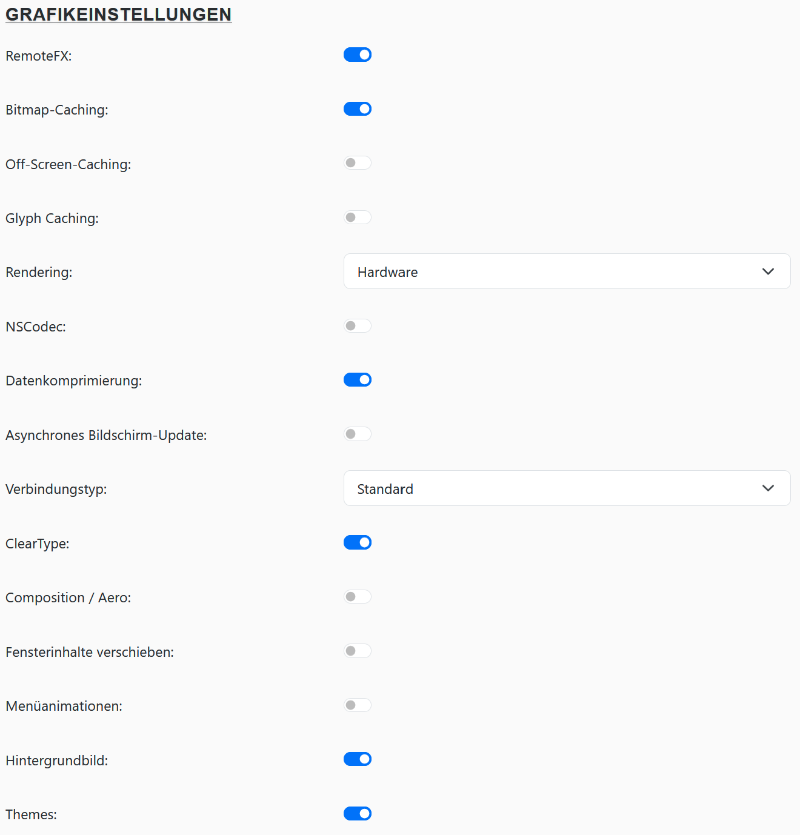Click the Verbindungstyp label text
800x835 pixels.
[56, 489]
